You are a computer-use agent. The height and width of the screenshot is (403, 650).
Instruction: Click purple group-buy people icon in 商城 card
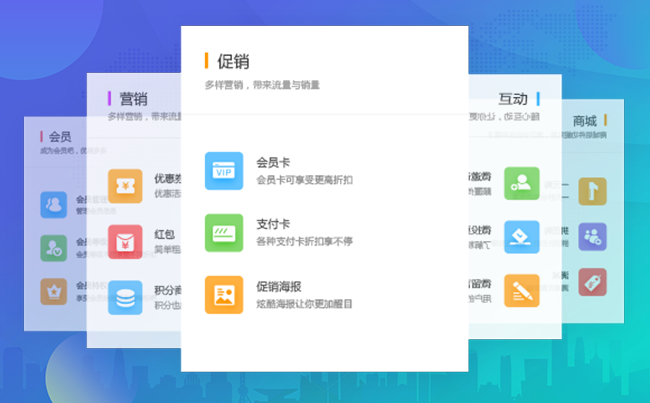point(592,237)
